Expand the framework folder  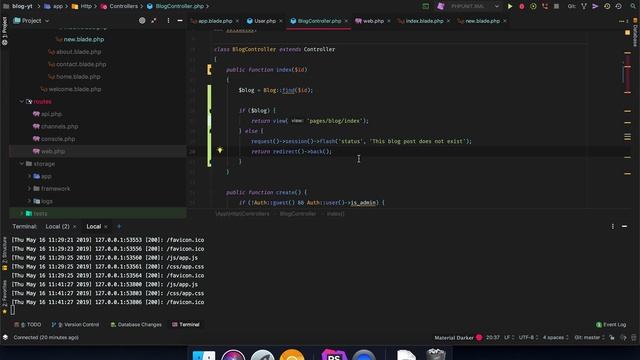[x=29, y=189]
